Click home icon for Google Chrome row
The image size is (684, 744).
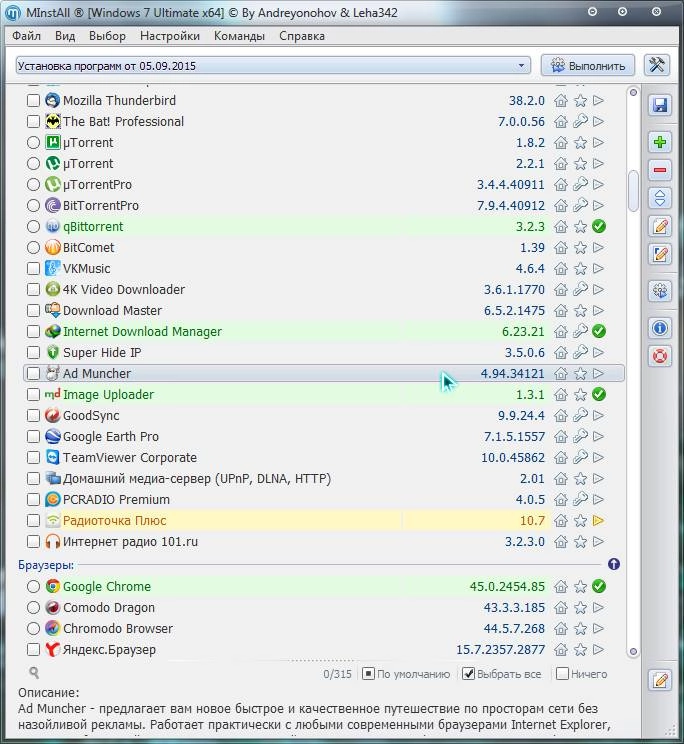pyautogui.click(x=561, y=586)
